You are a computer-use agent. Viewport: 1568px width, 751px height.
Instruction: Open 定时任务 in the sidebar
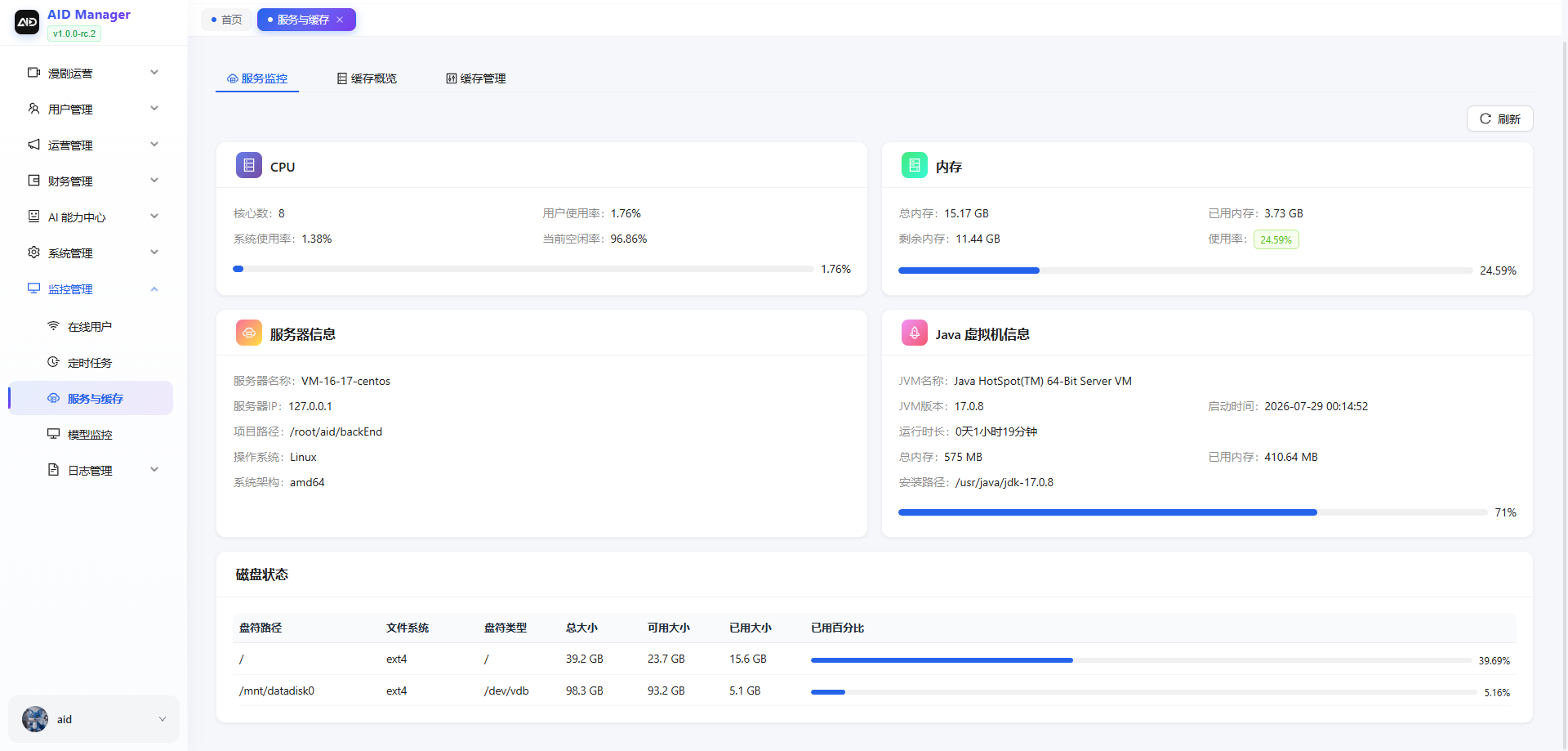(x=91, y=362)
